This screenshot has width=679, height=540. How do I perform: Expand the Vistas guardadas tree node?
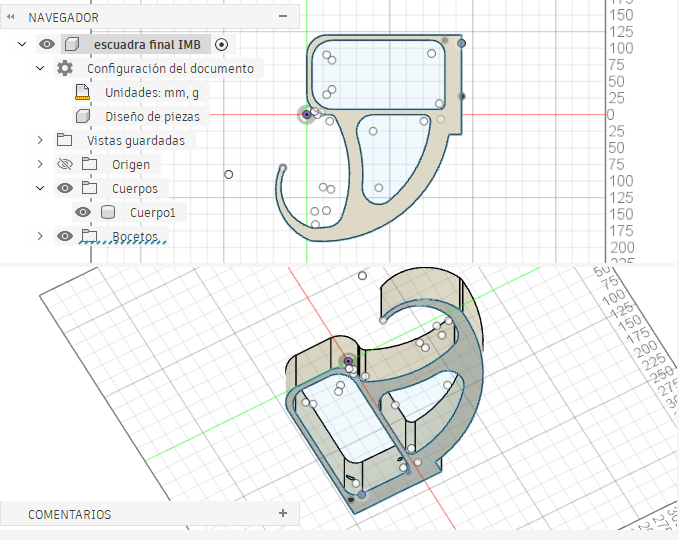click(40, 140)
